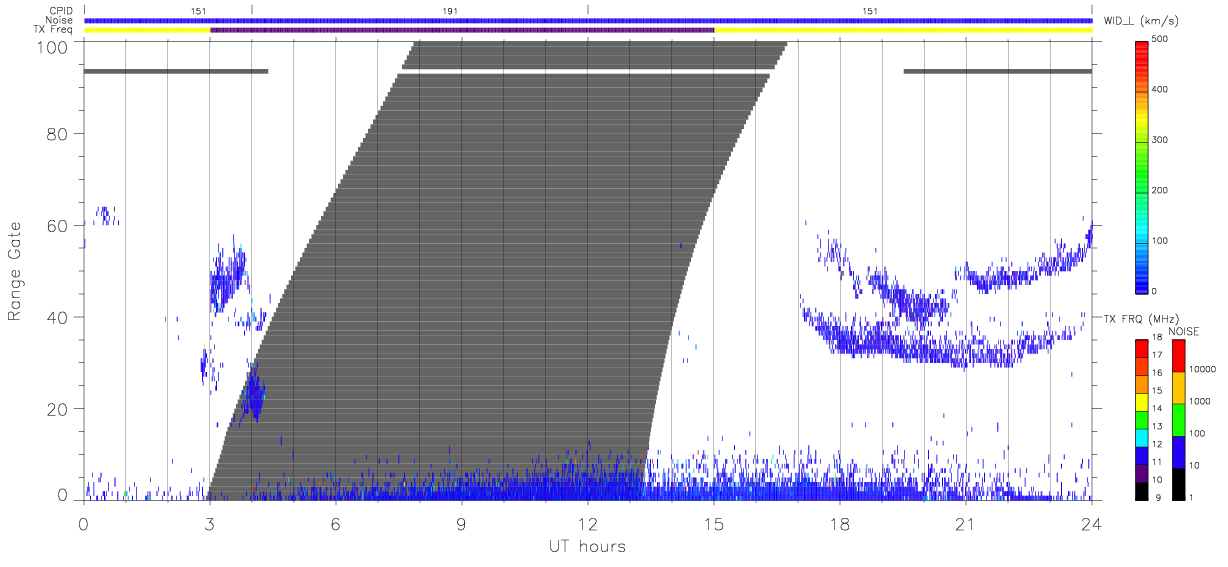Click the 'Range Gate' axis title
This screenshot has width=1228, height=567.
(x=16, y=270)
